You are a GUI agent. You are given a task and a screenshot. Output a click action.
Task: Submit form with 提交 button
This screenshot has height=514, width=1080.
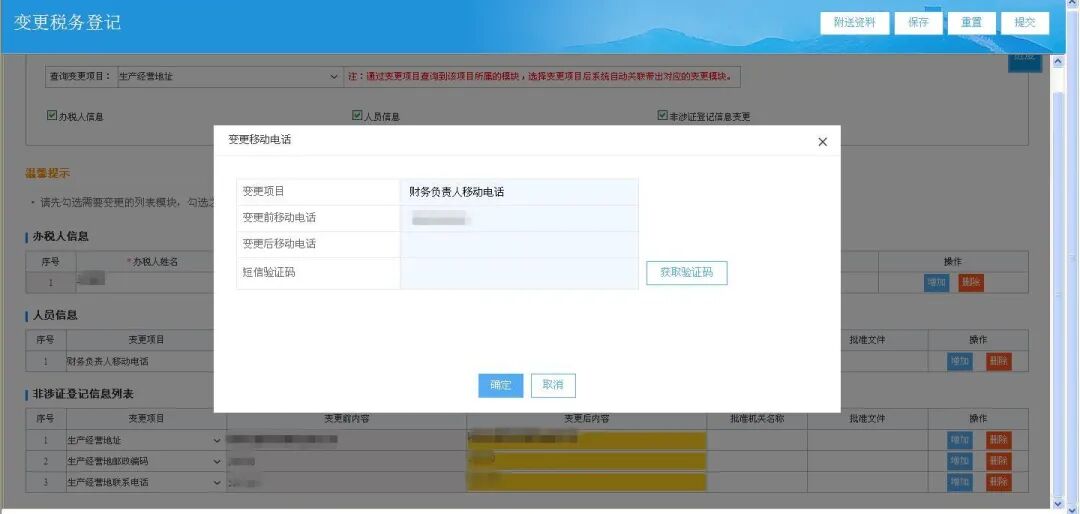1025,23
